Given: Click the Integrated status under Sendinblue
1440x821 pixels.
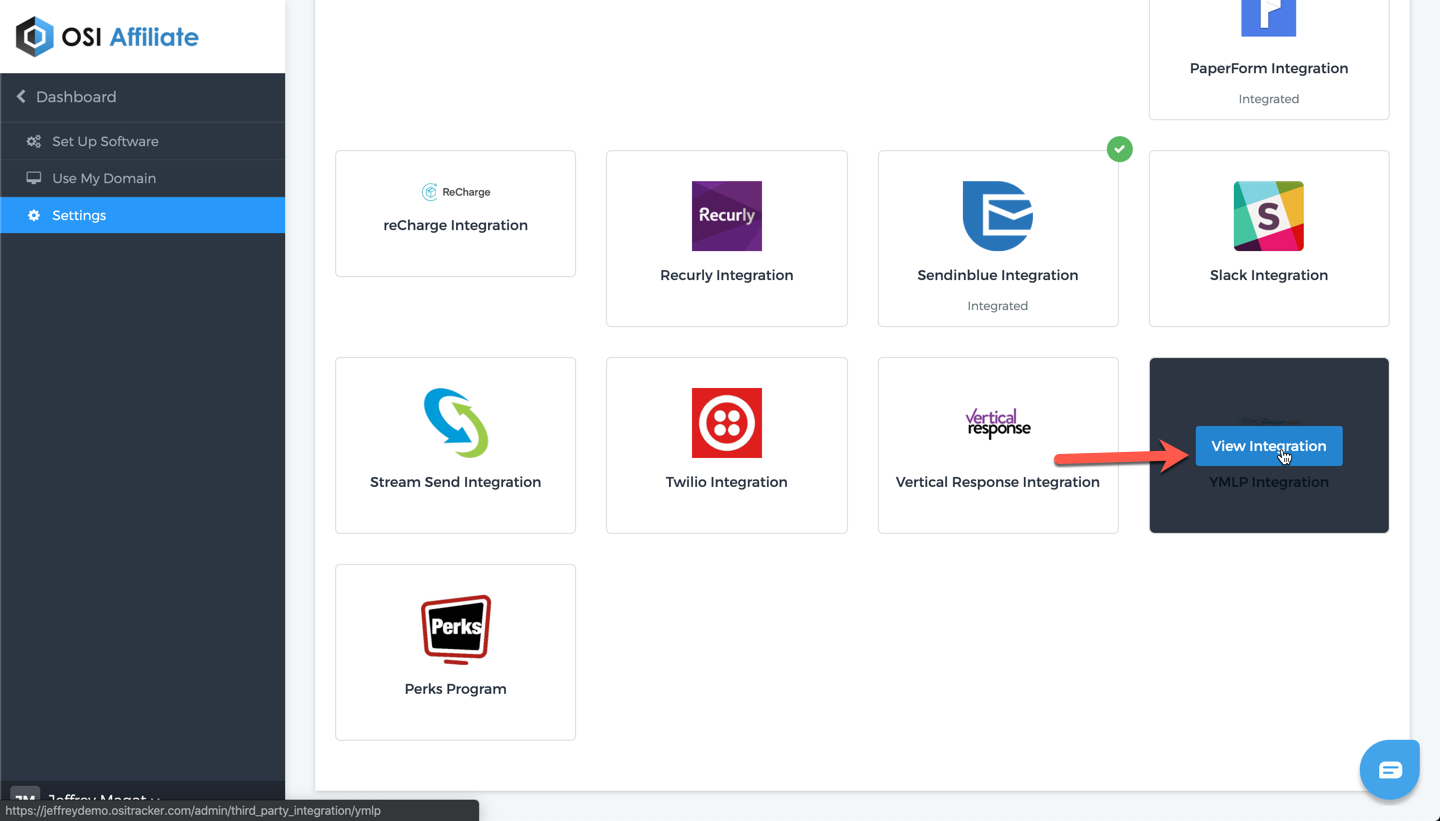Looking at the screenshot, I should [x=998, y=306].
